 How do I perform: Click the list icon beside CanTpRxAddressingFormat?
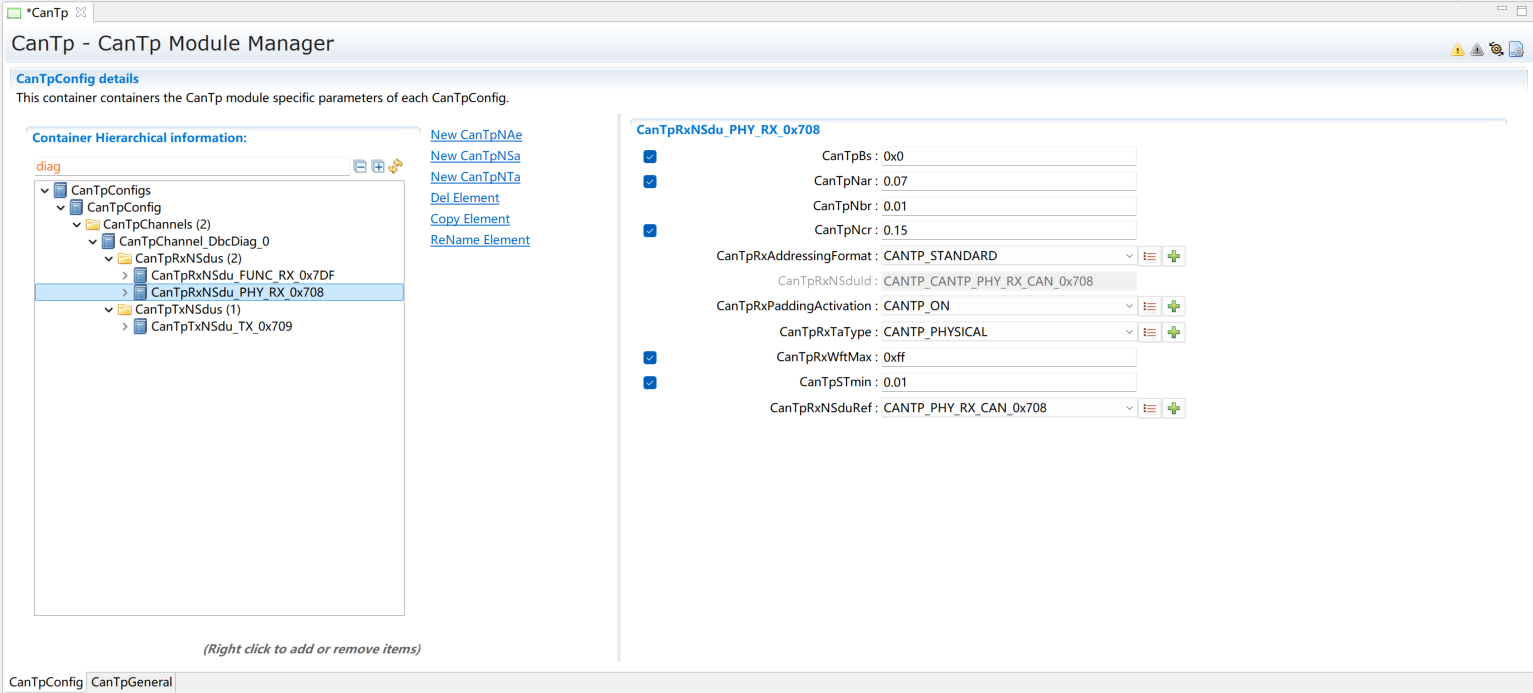pos(1150,256)
